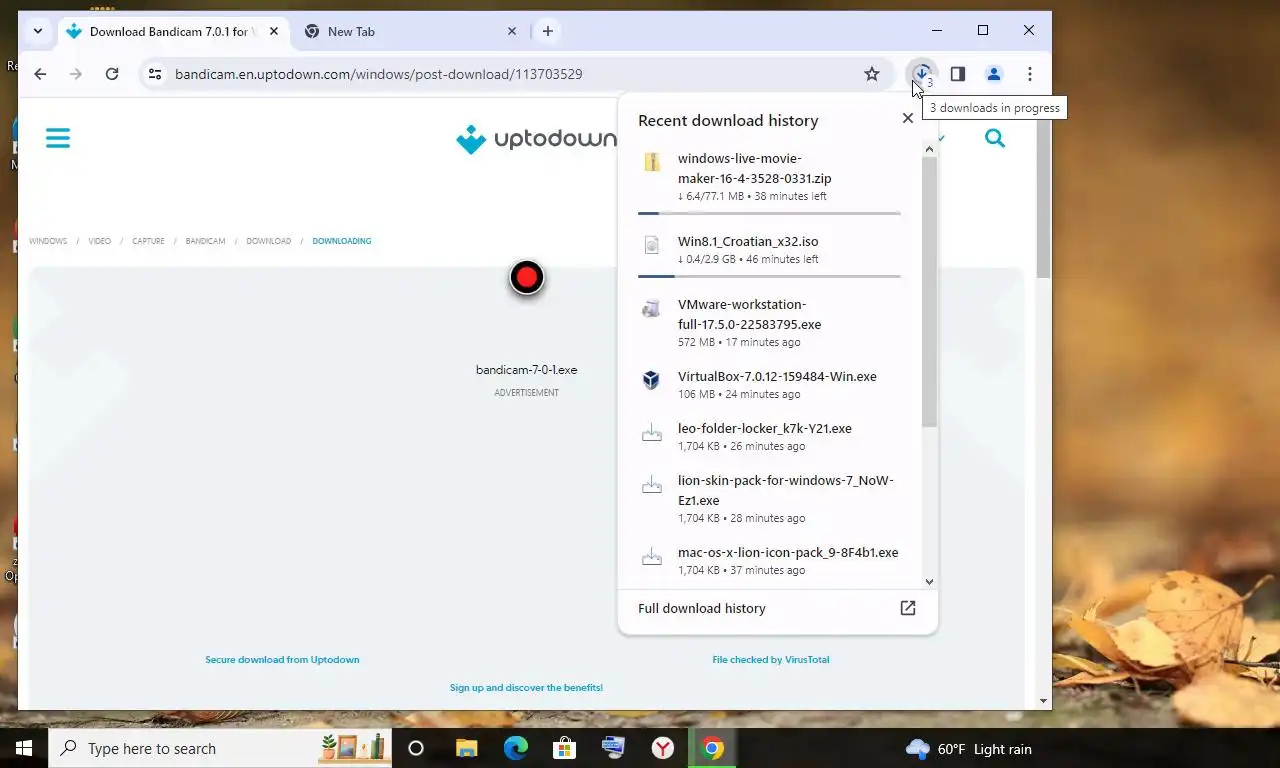Open the Uptodown search magnifier
The width and height of the screenshot is (1280, 768).
(x=995, y=138)
